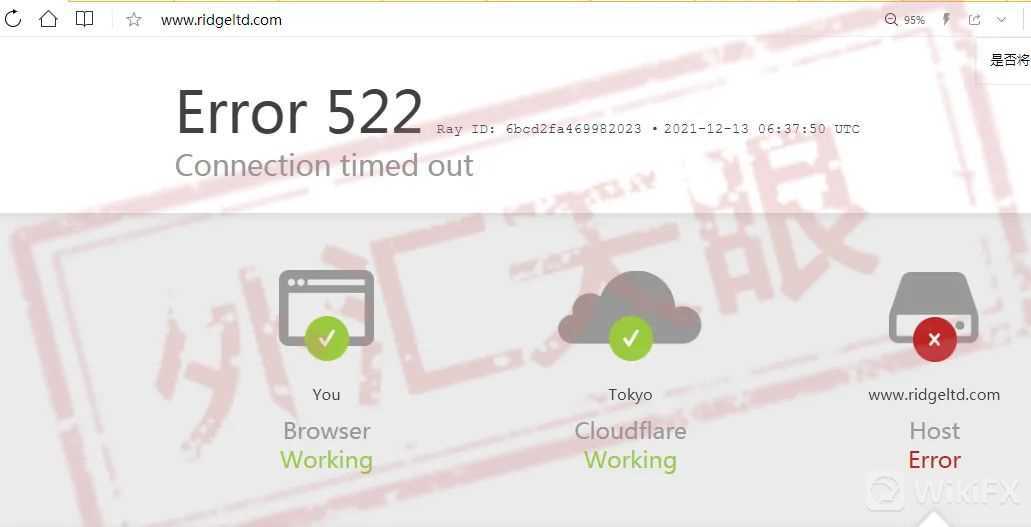1031x527 pixels.
Task: Expand the address bar dropdown chevron
Action: pyautogui.click(x=1001, y=20)
